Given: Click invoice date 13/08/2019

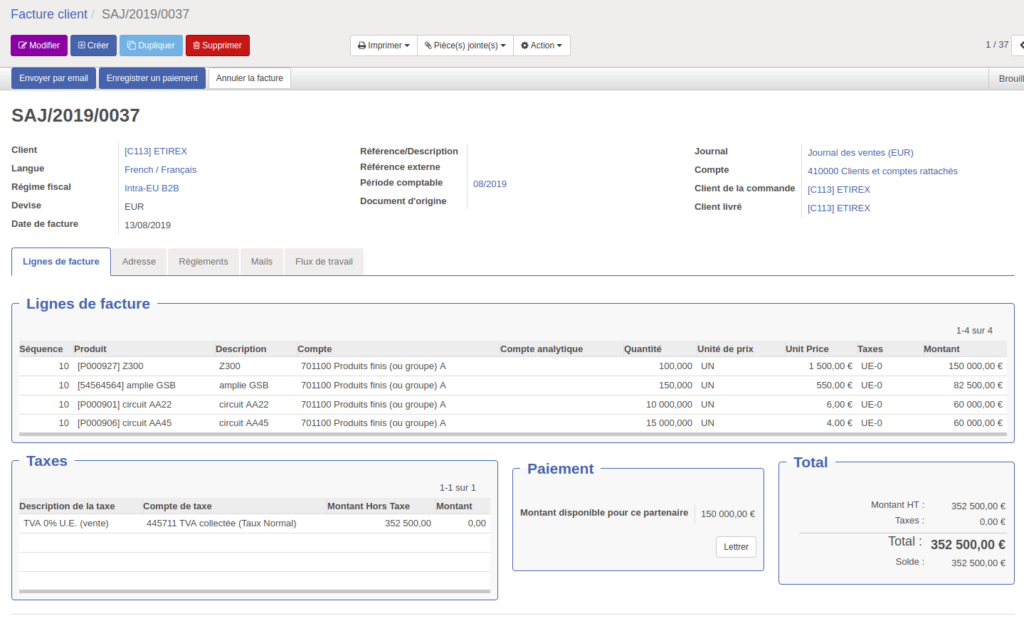Looking at the screenshot, I should 148,225.
